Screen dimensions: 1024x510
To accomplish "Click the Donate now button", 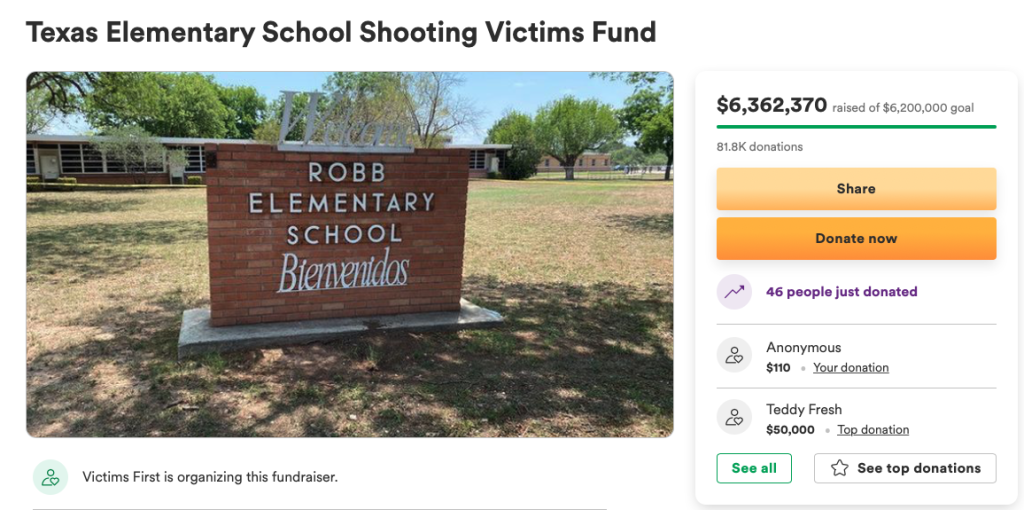I will point(856,238).
